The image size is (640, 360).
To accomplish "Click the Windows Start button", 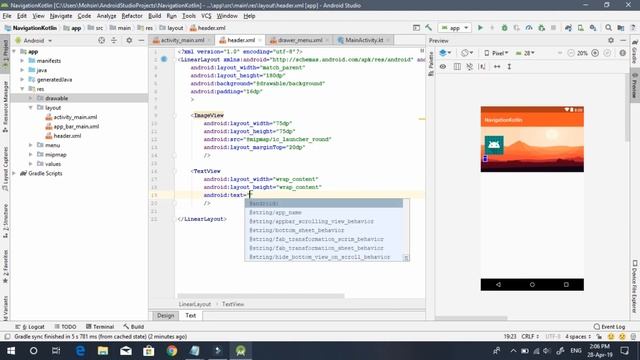I will [11, 351].
